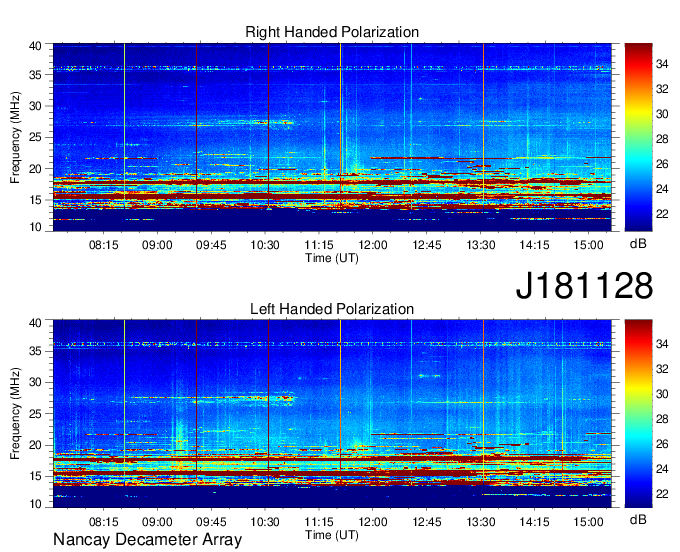680x552 pixels.
Task: Click the 35 MHz tick label on left-handed plot
Action: tap(35, 351)
